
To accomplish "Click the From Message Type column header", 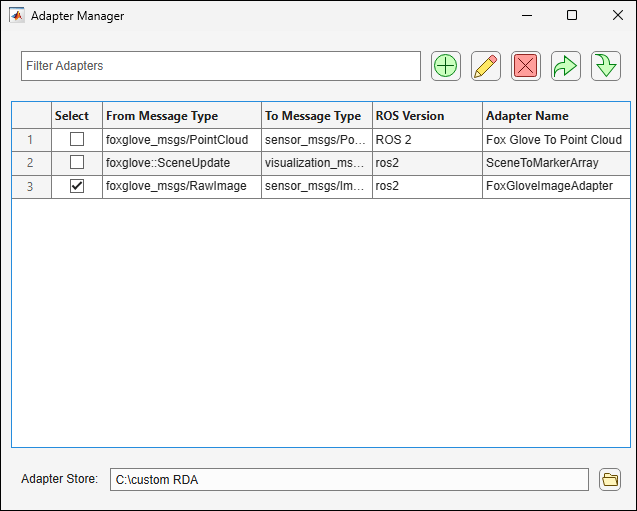I will [x=182, y=115].
